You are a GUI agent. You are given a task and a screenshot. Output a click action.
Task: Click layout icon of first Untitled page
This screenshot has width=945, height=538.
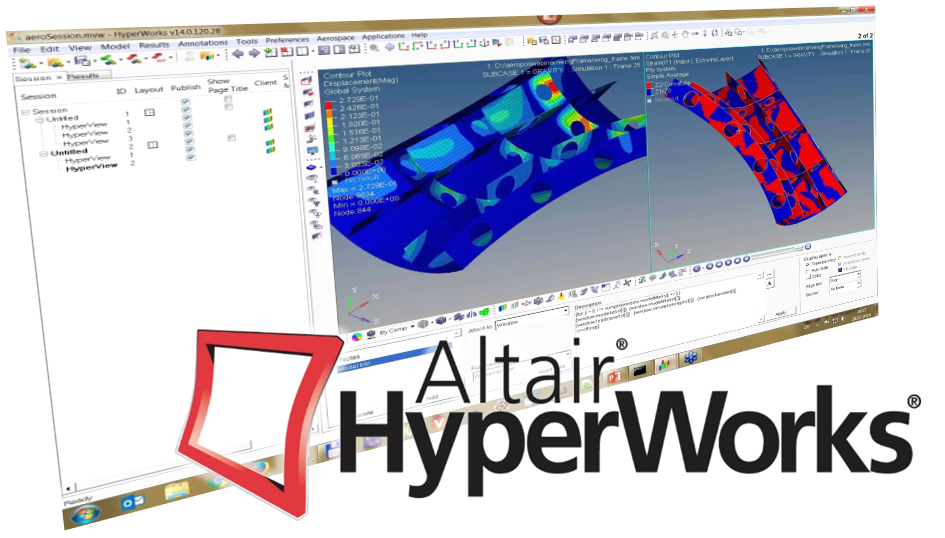pyautogui.click(x=149, y=112)
